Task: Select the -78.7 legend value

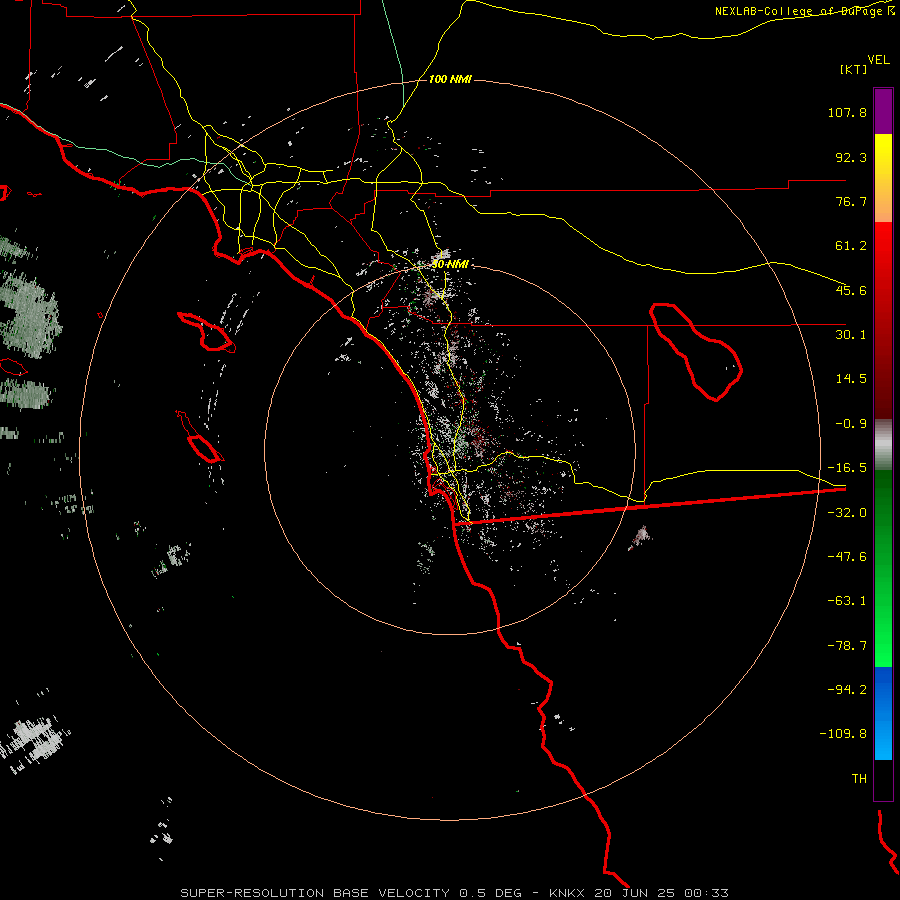Action: [x=847, y=646]
